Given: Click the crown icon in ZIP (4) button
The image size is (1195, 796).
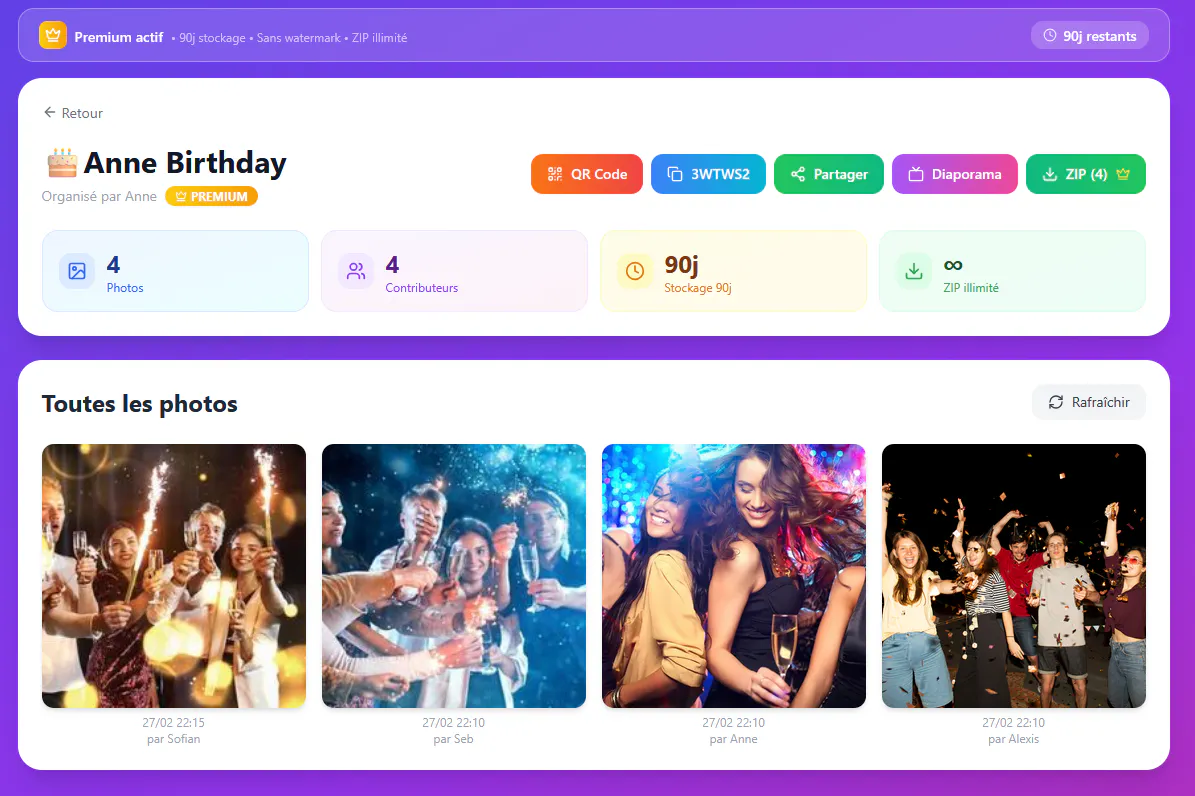Looking at the screenshot, I should tap(1123, 174).
